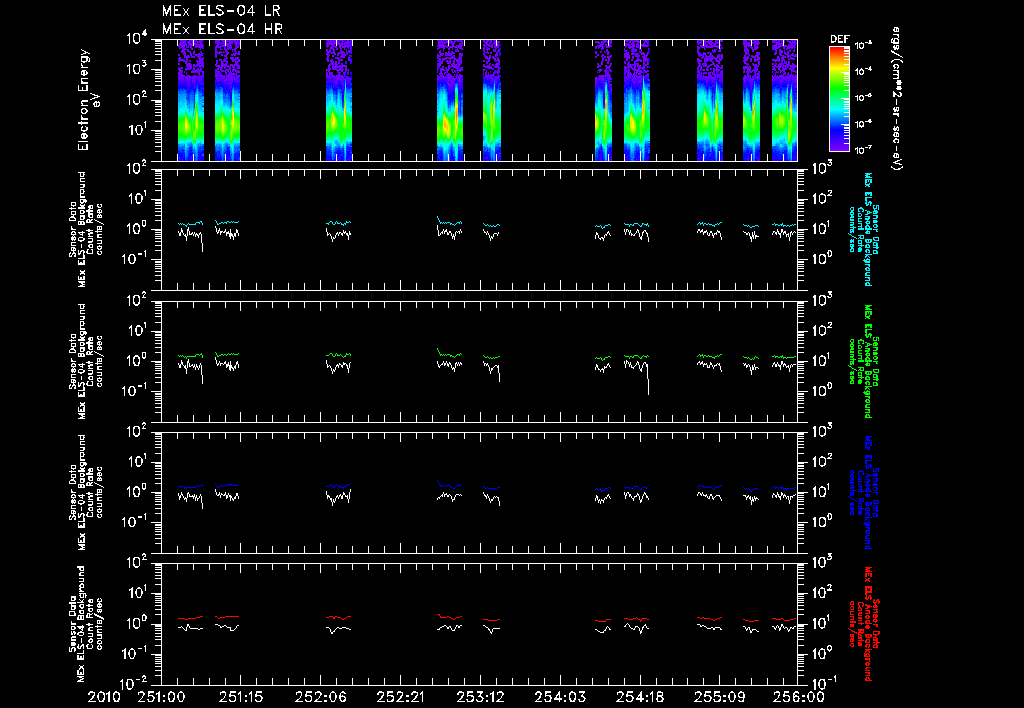Image resolution: width=1024 pixels, height=708 pixels.
Task: Click the rainbow DEF color scale bar
Action: click(839, 99)
